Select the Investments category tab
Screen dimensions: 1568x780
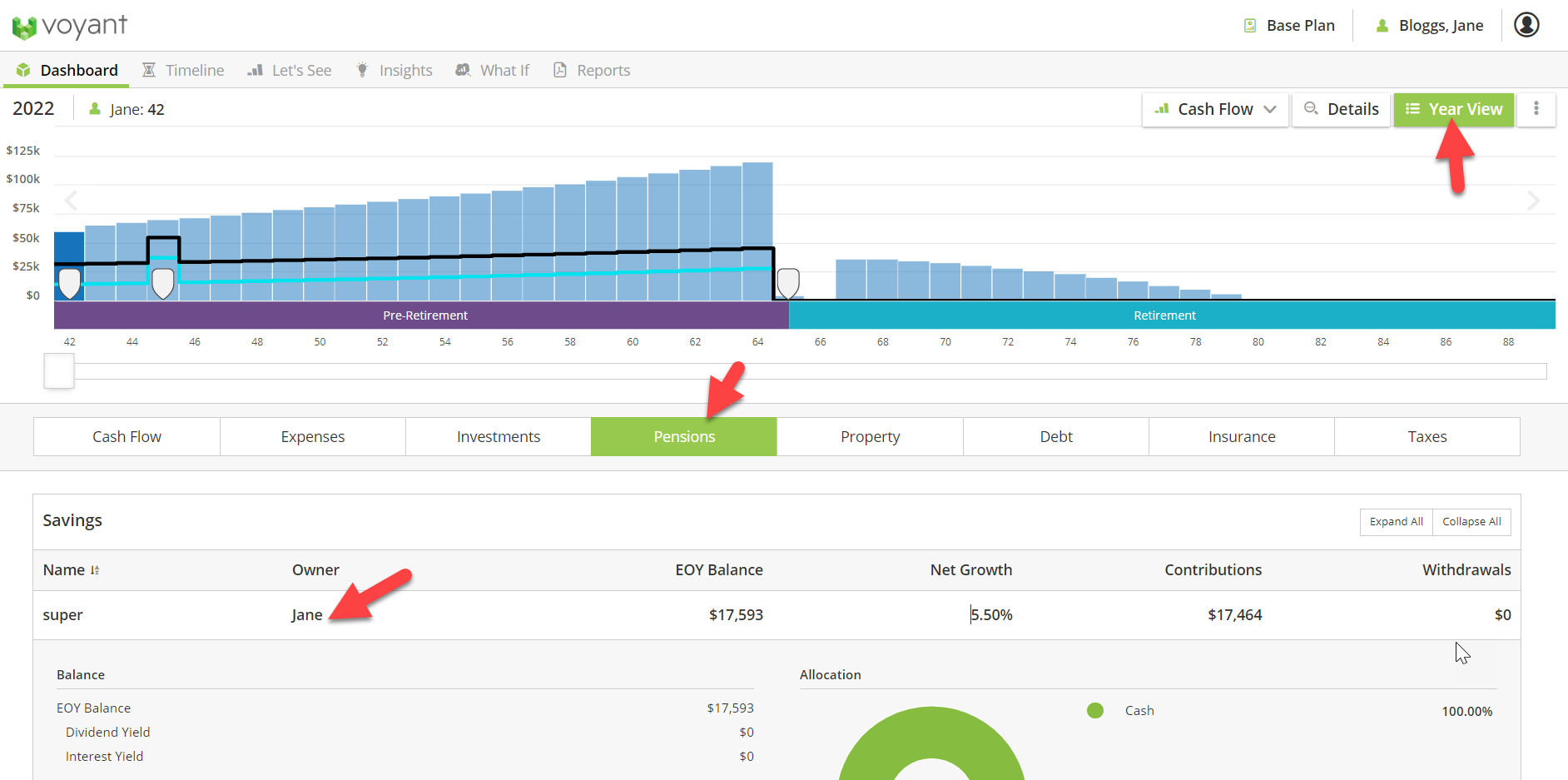(499, 436)
